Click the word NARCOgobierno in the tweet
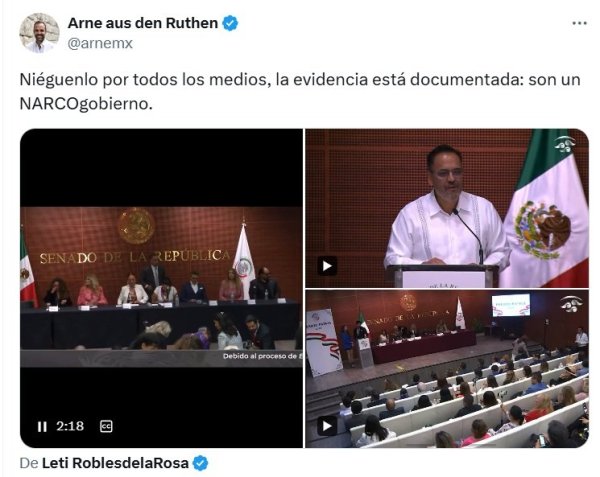This screenshot has width=600, height=477. tap(86, 103)
